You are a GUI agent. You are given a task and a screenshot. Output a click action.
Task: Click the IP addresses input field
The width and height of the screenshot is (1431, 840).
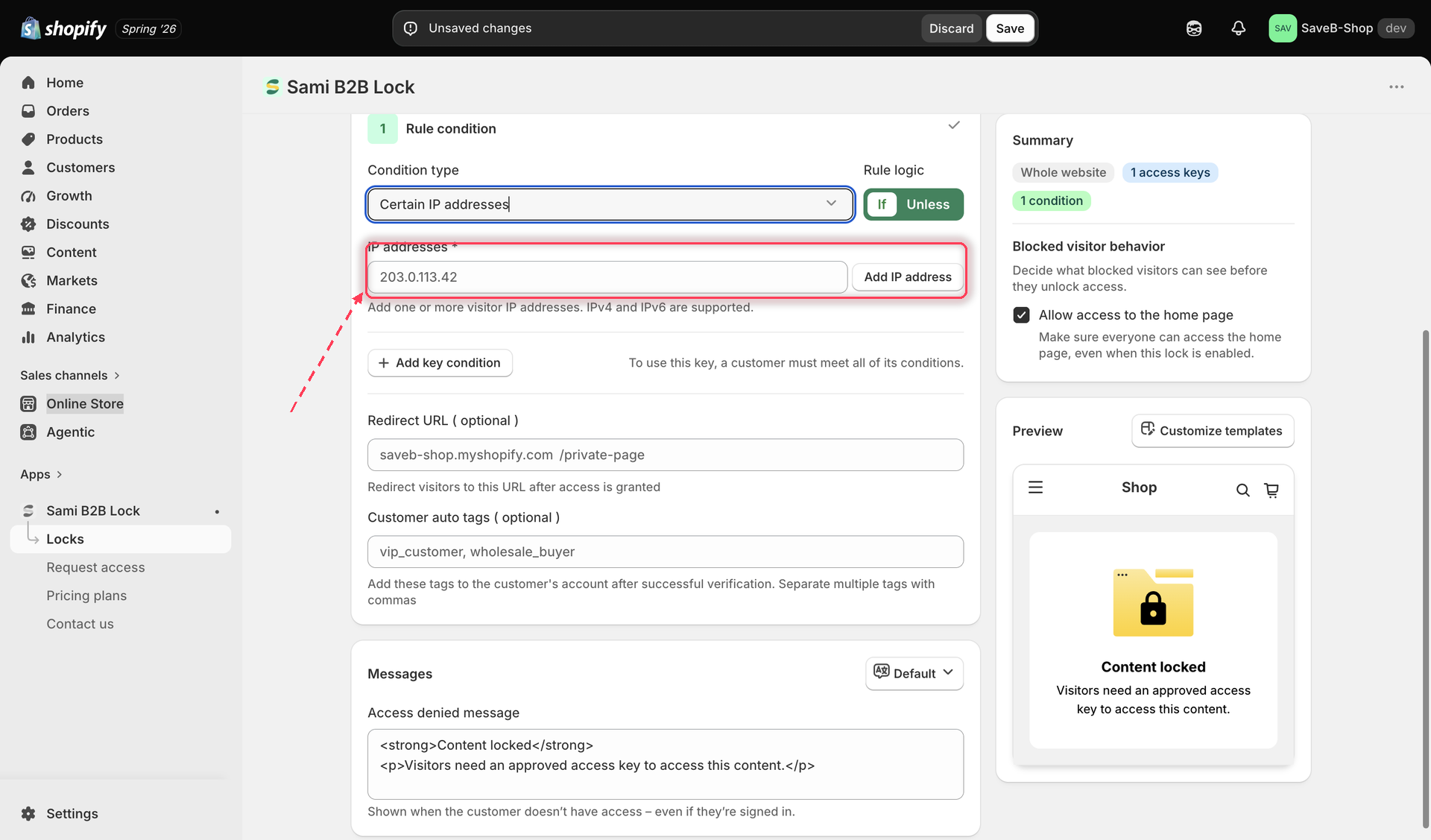607,277
